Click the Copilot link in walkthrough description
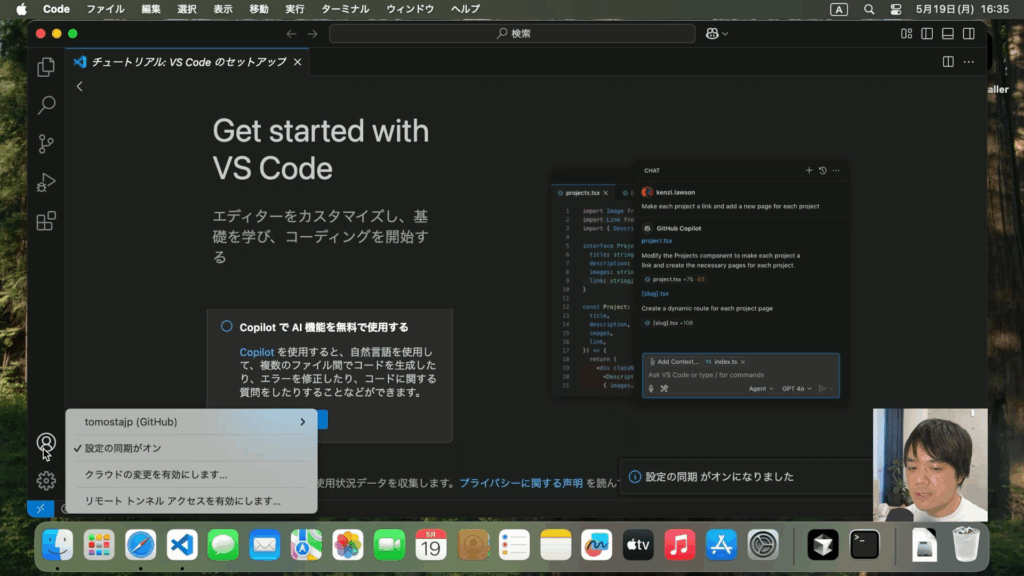Viewport: 1024px width, 576px height. [256, 353]
